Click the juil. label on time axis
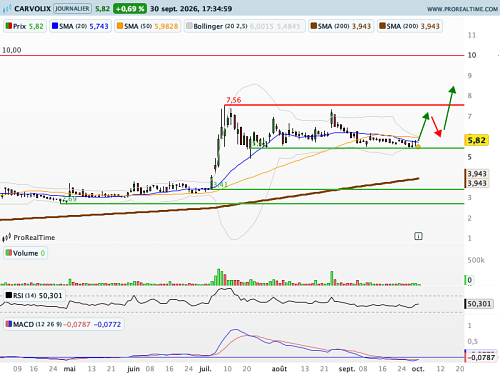 pos(205,369)
